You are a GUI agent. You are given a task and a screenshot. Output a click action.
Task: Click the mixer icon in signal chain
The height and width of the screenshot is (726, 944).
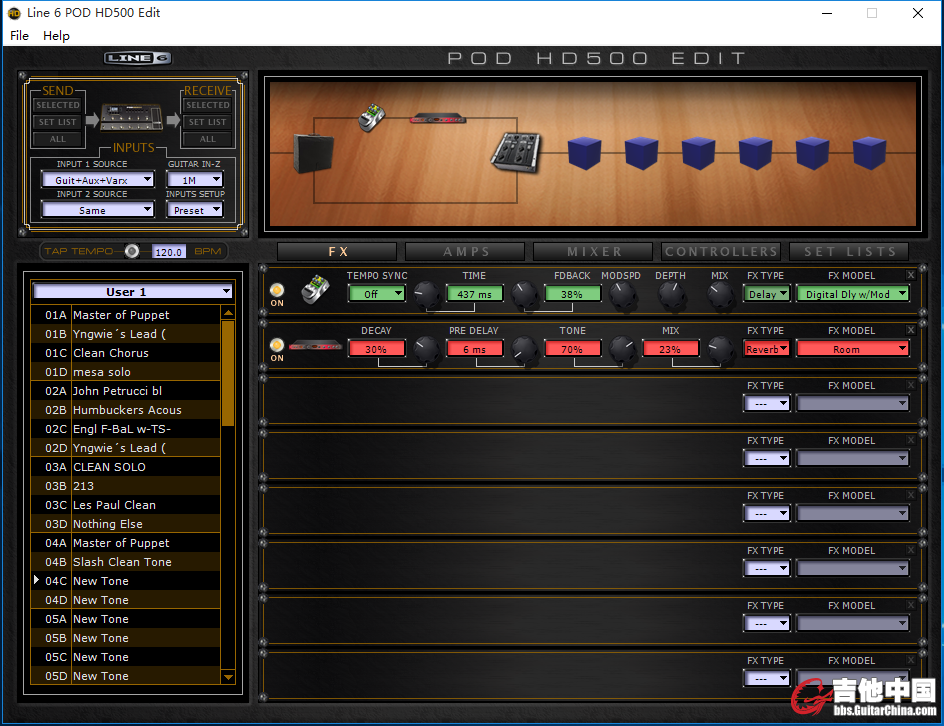pyautogui.click(x=515, y=151)
